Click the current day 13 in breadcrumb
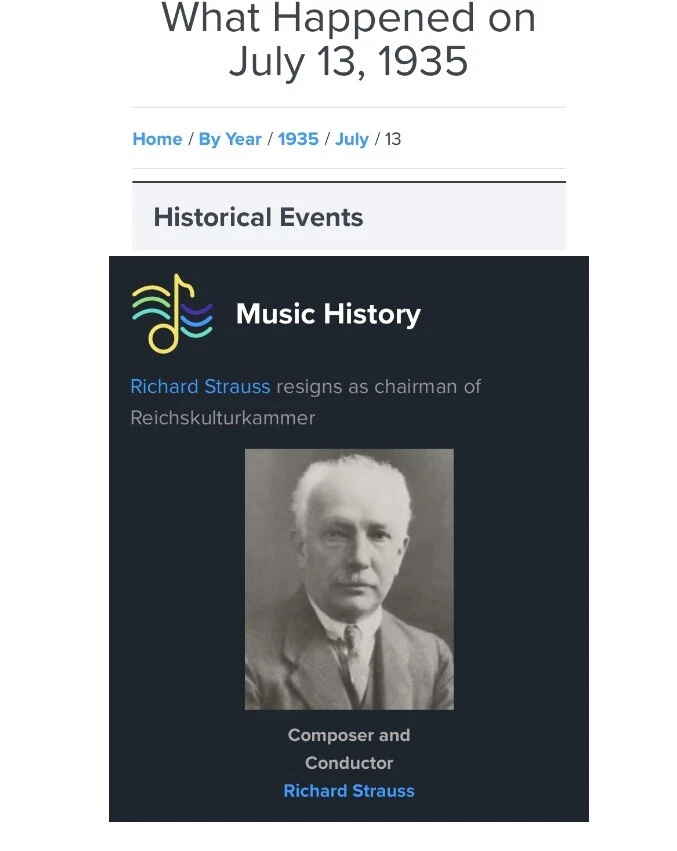This screenshot has width=677, height=851. [x=393, y=139]
